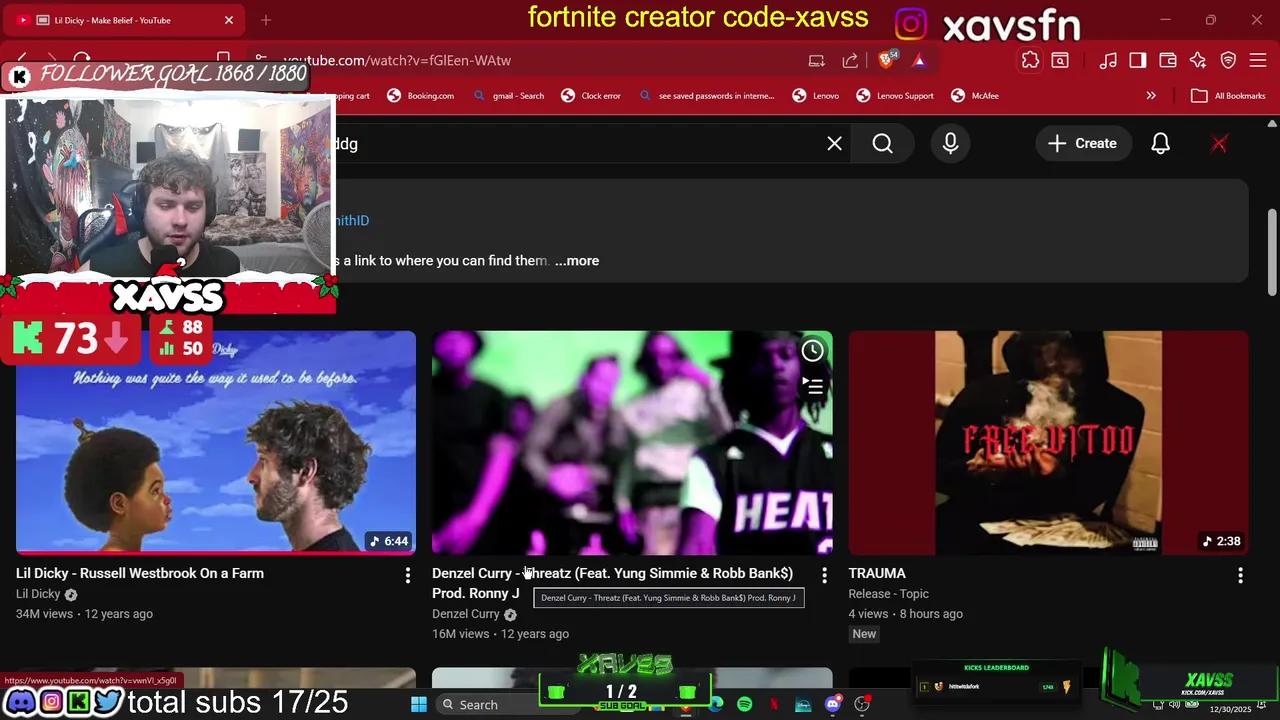Click the New badge under TRAUMA
Viewport: 1280px width, 720px height.
click(x=864, y=634)
